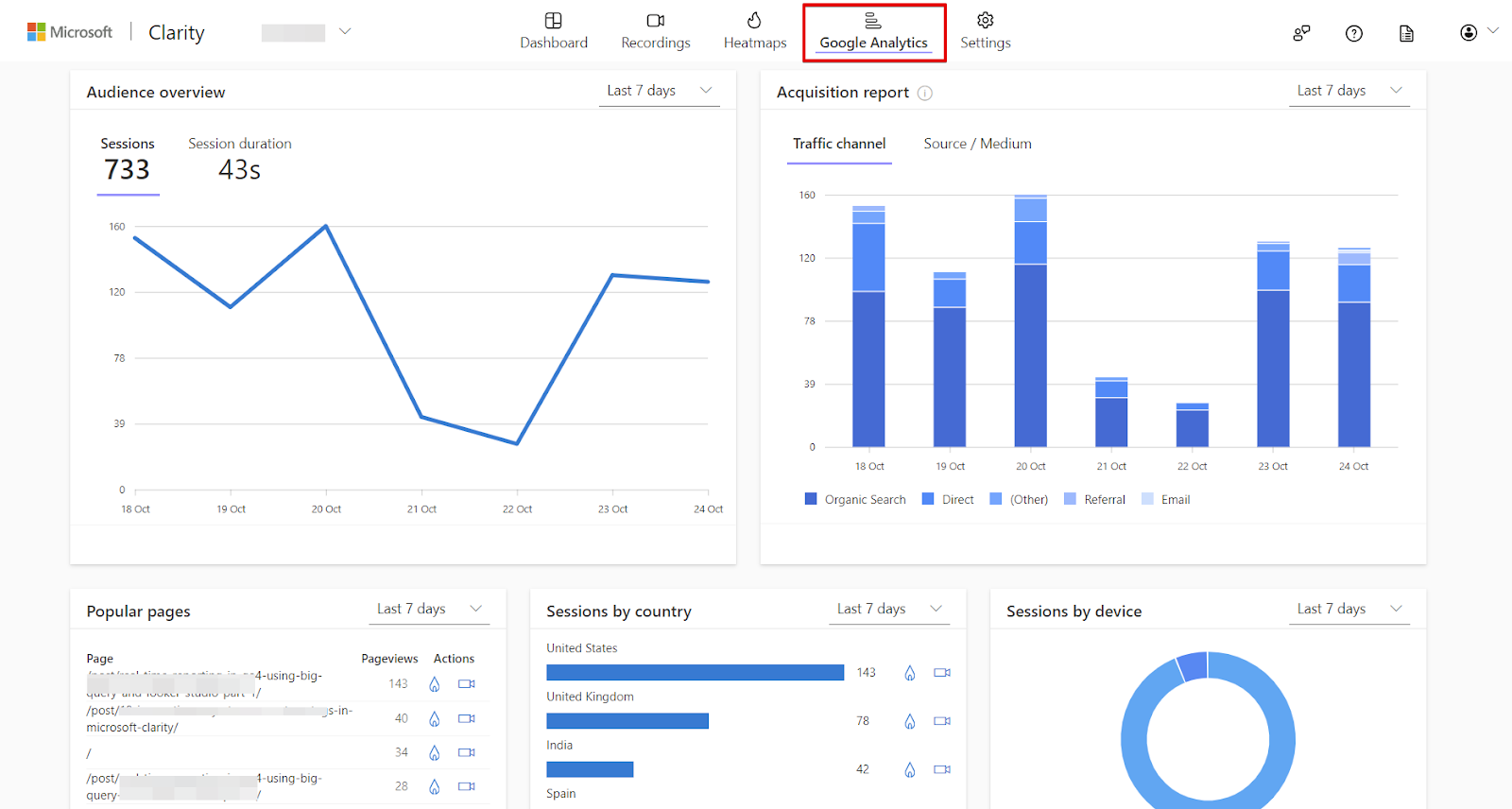
Task: Open recordings for United Kingdom sessions
Action: tap(942, 721)
